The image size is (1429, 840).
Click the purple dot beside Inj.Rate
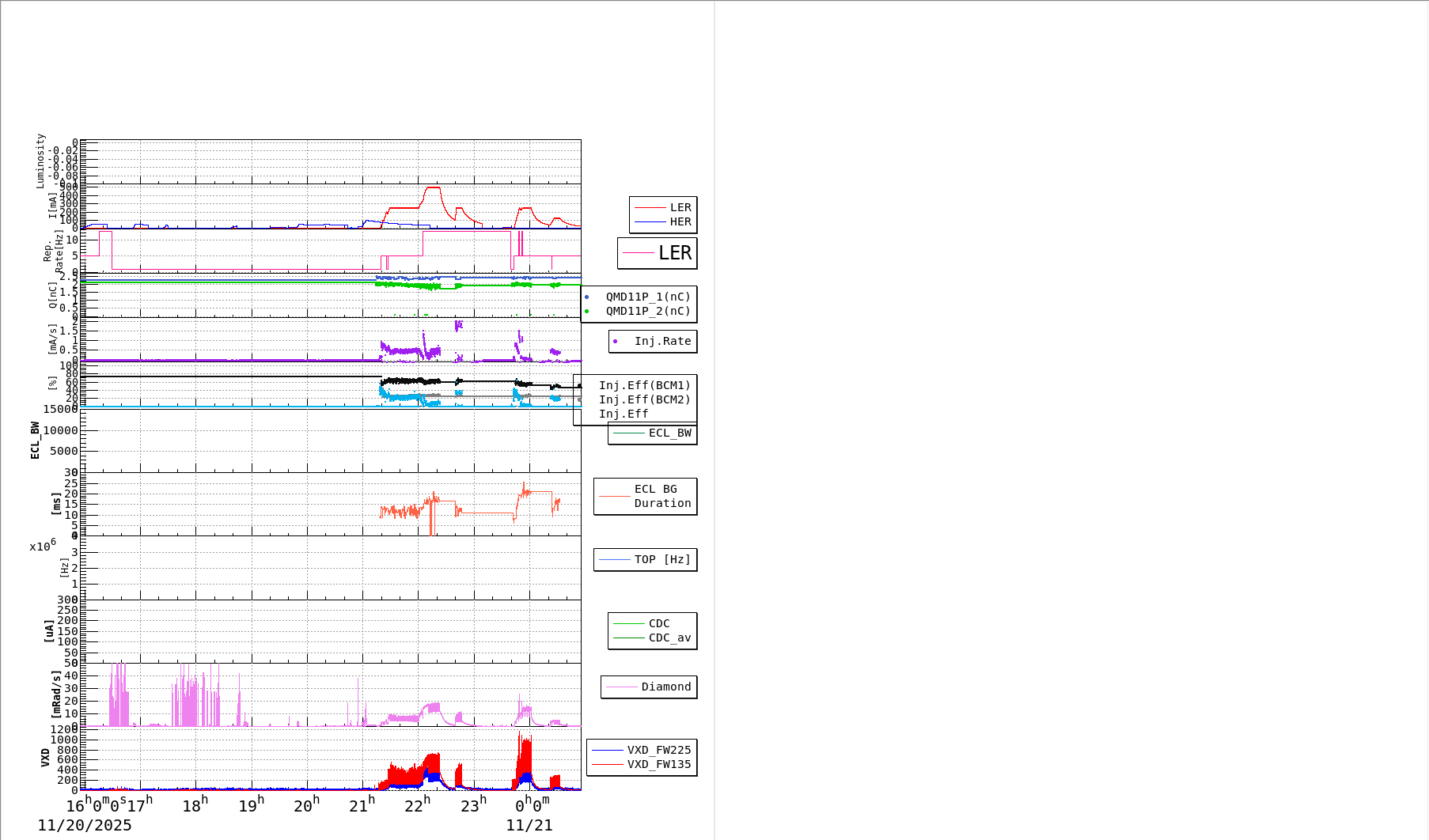tap(616, 342)
